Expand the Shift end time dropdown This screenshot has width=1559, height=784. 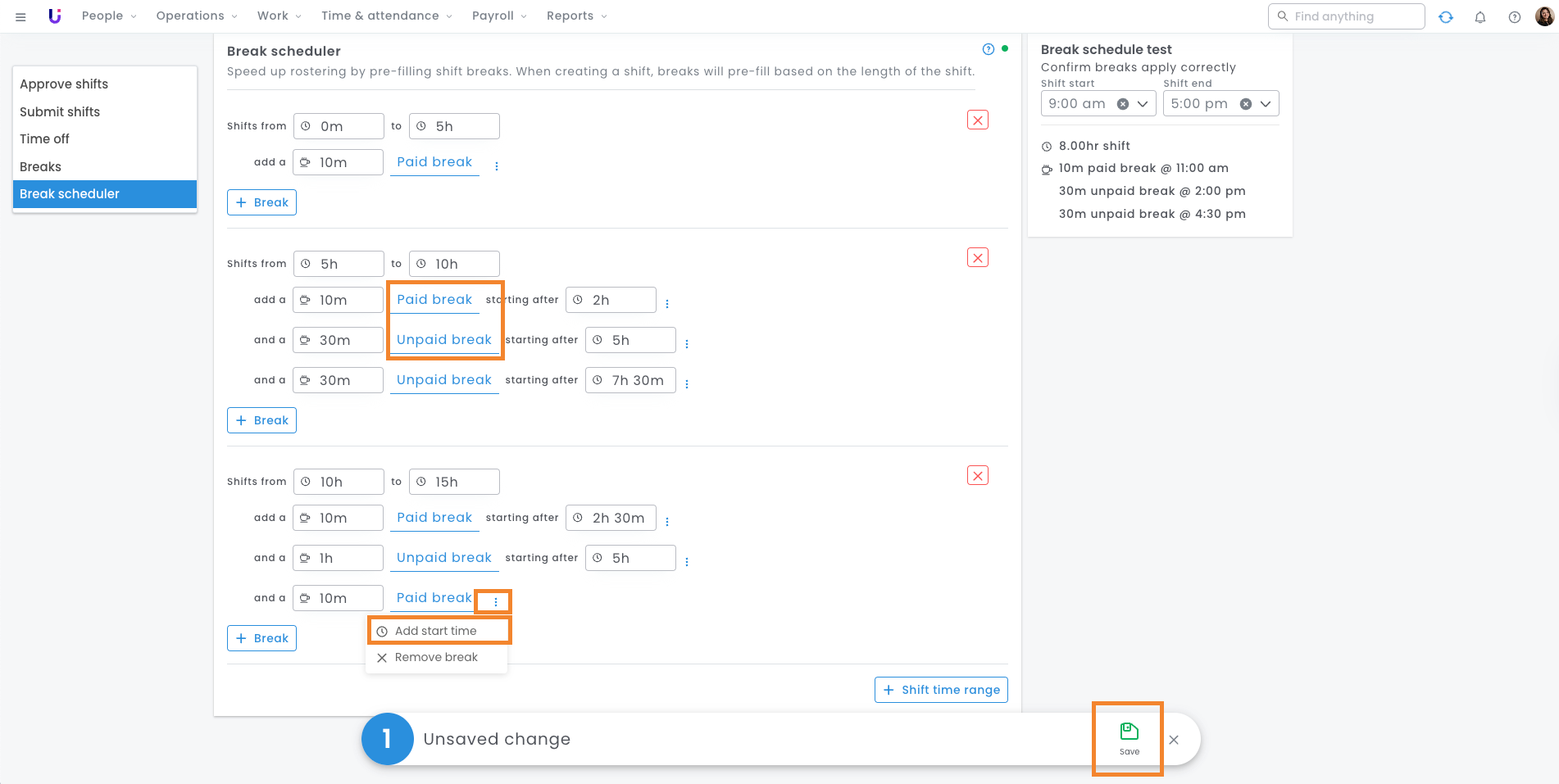point(1266,104)
